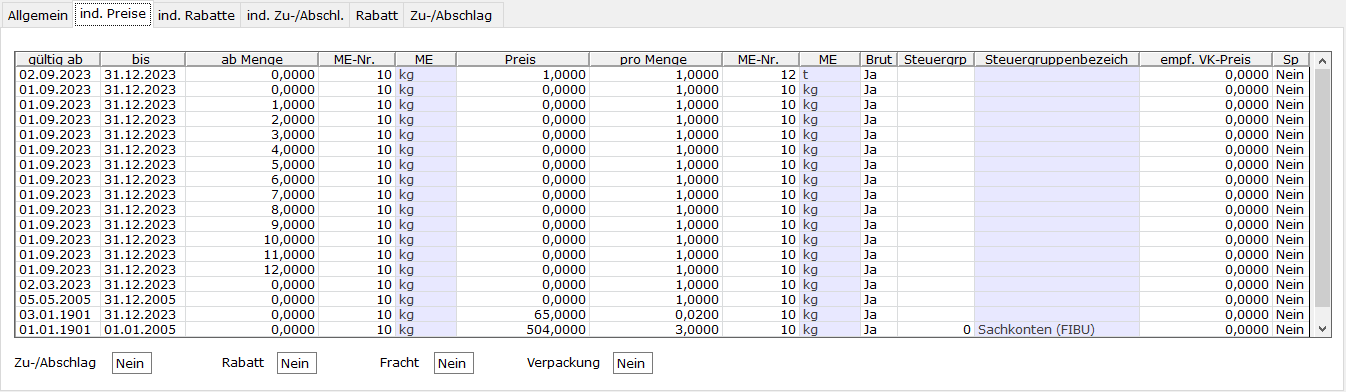
Task: Click the Verpackung Nein field
Action: [x=632, y=363]
